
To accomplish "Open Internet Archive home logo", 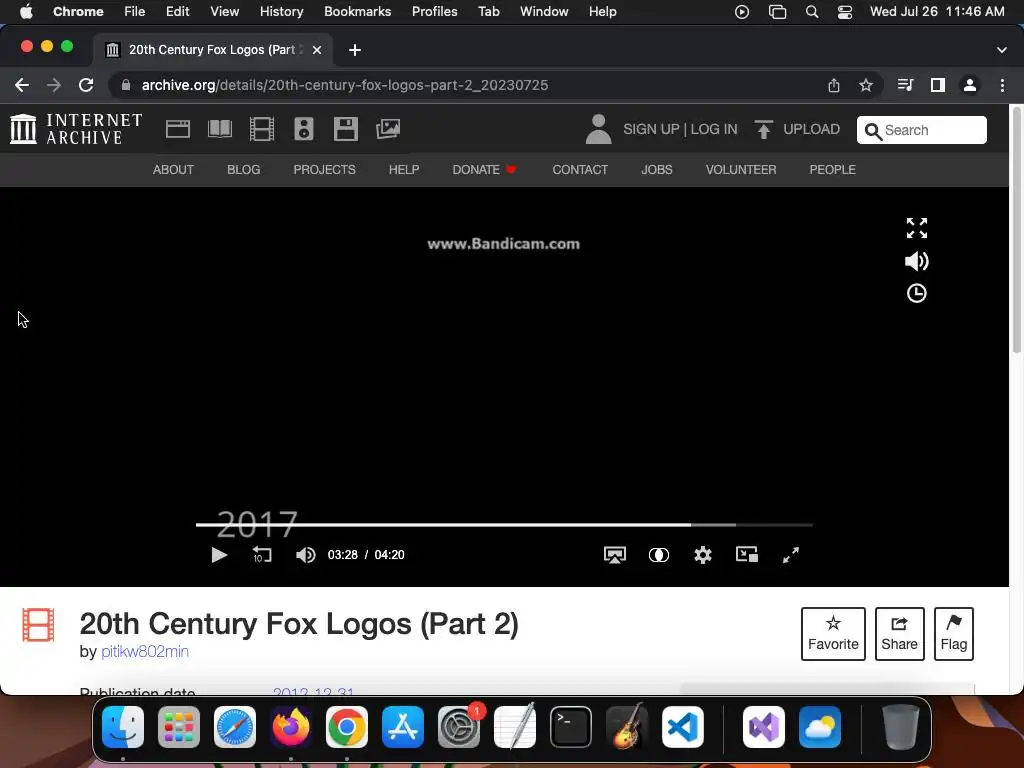I will tap(76, 129).
